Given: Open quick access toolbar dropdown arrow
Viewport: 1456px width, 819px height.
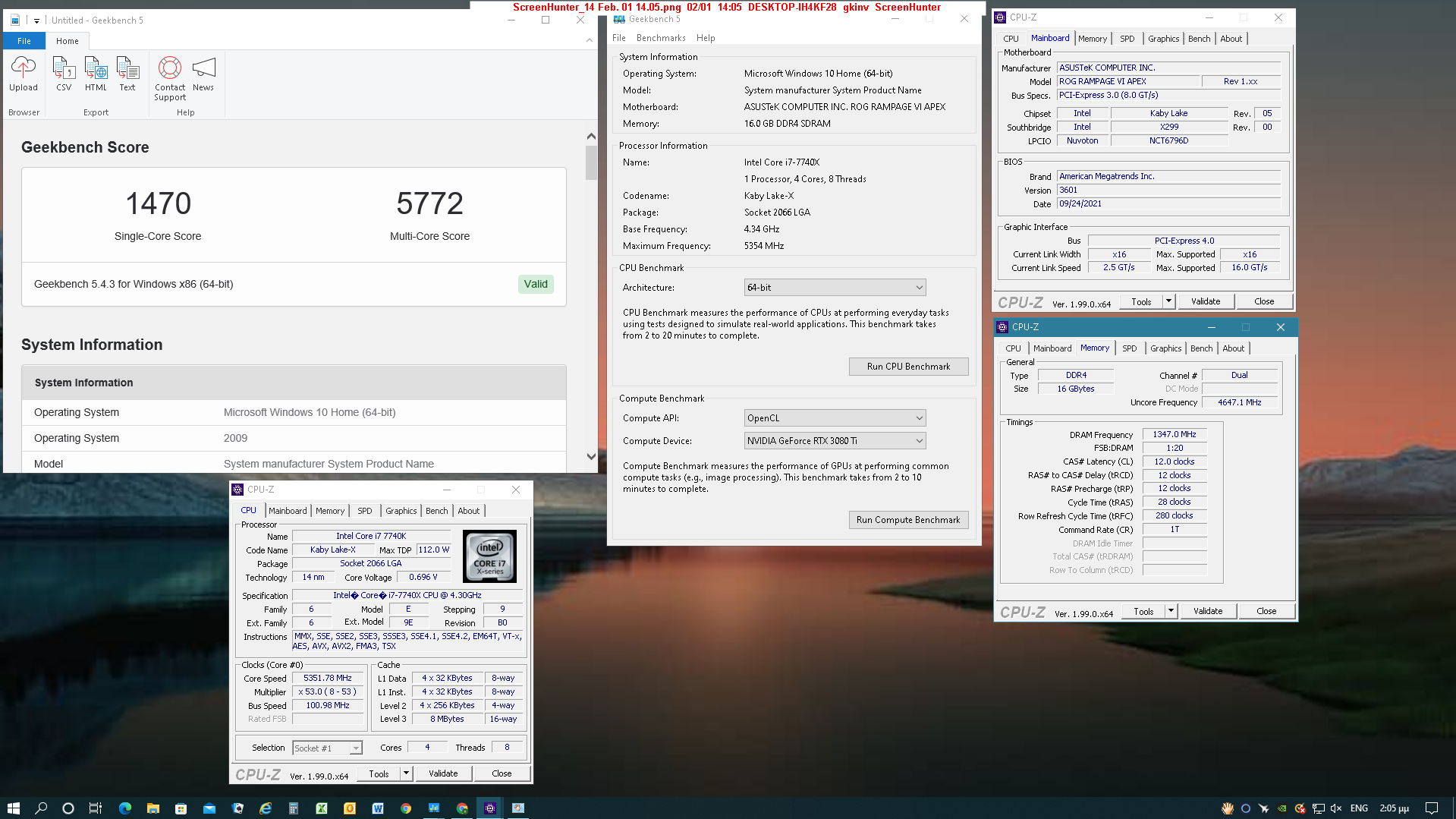Looking at the screenshot, I should click(36, 20).
